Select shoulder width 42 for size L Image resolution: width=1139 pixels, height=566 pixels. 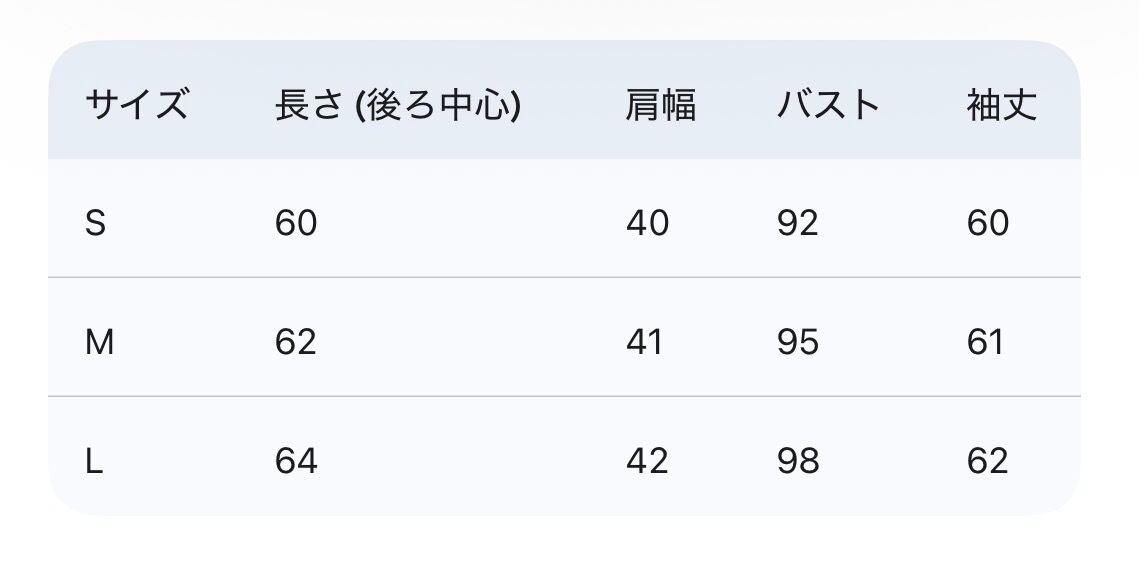(x=647, y=461)
